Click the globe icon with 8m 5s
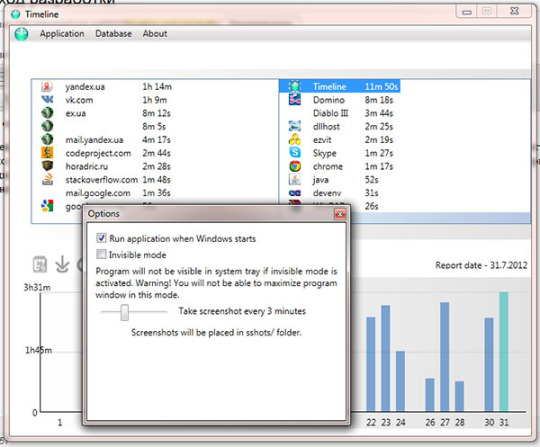The height and width of the screenshot is (447, 540). pyautogui.click(x=47, y=126)
